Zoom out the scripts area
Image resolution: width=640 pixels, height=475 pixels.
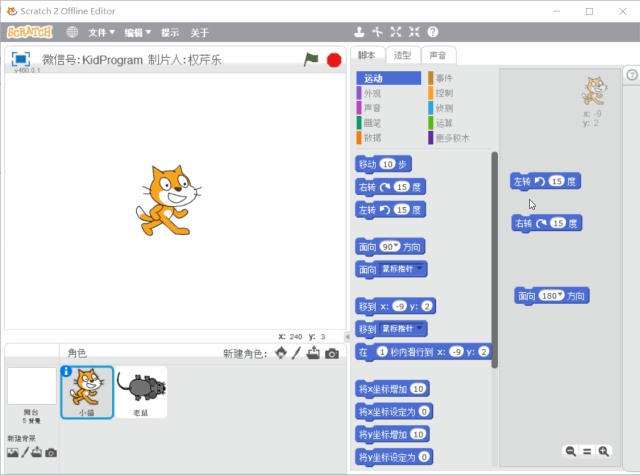571,451
